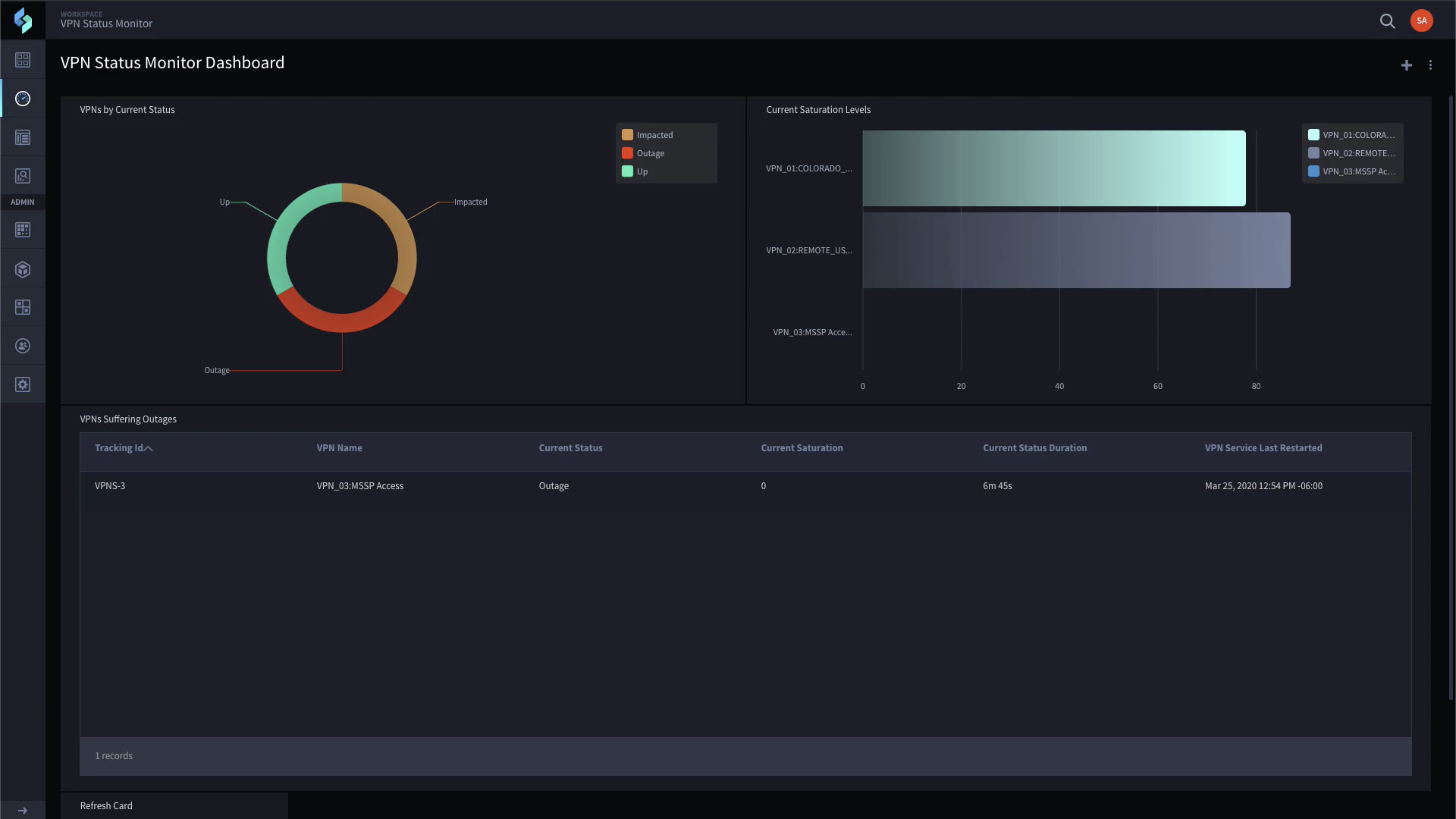The image size is (1456, 819).
Task: Toggle VPN_03:MSSP Ac legend entry
Action: click(x=1352, y=171)
